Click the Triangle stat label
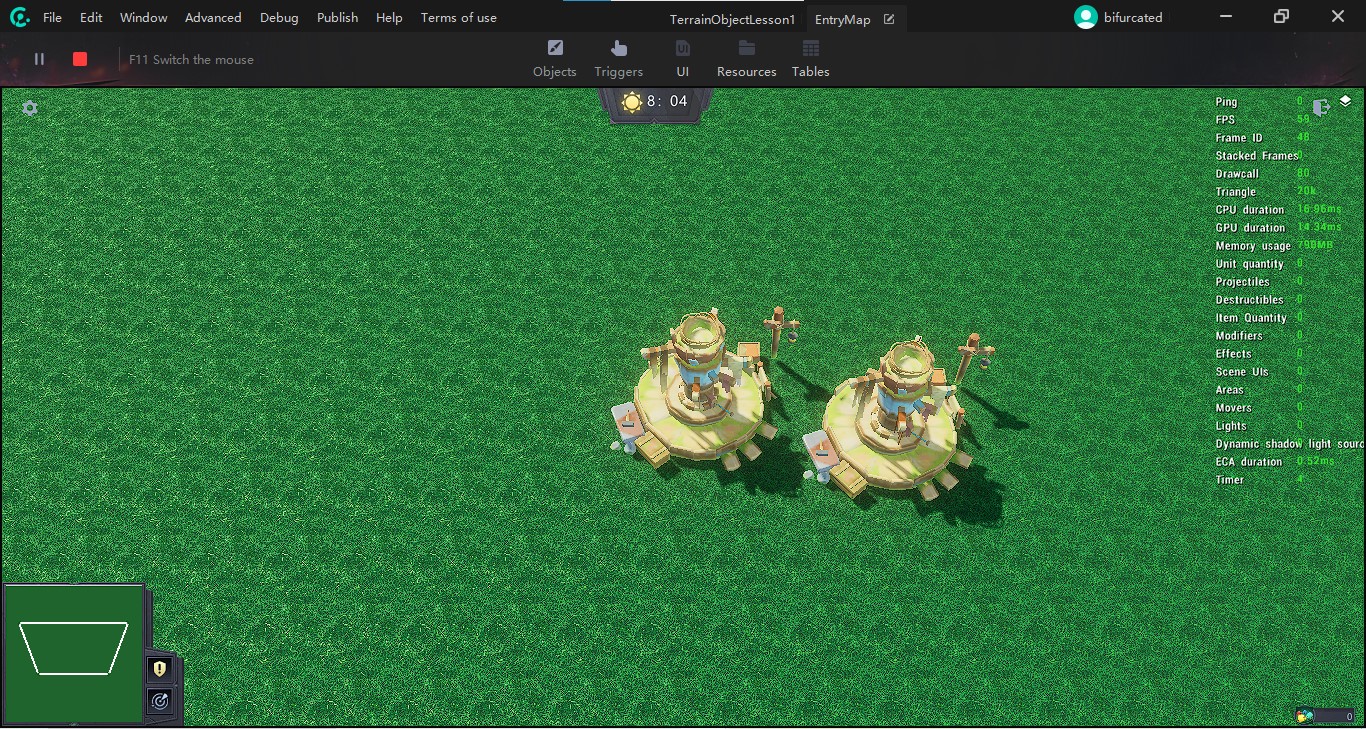Screen dimensions: 1366x729 click(1236, 192)
